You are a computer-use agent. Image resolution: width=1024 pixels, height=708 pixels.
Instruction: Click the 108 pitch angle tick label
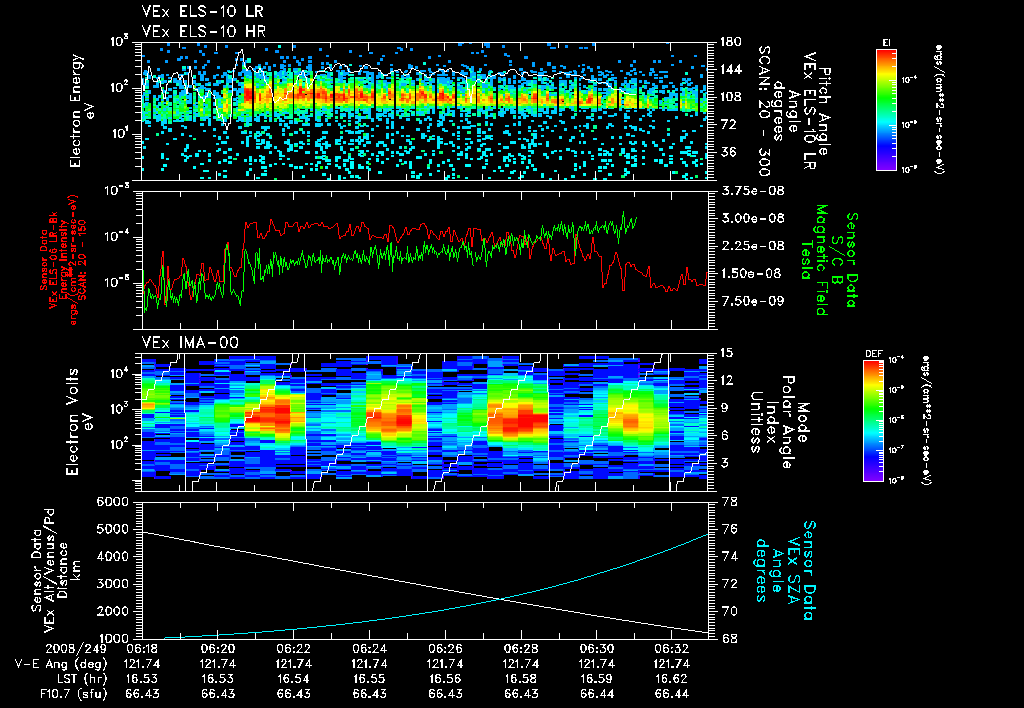coord(731,97)
